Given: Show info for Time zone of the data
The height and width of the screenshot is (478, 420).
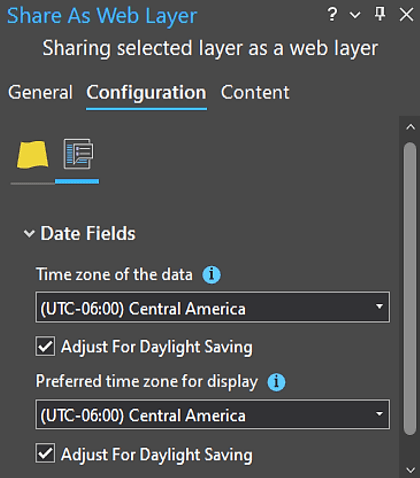Looking at the screenshot, I should click(x=211, y=275).
